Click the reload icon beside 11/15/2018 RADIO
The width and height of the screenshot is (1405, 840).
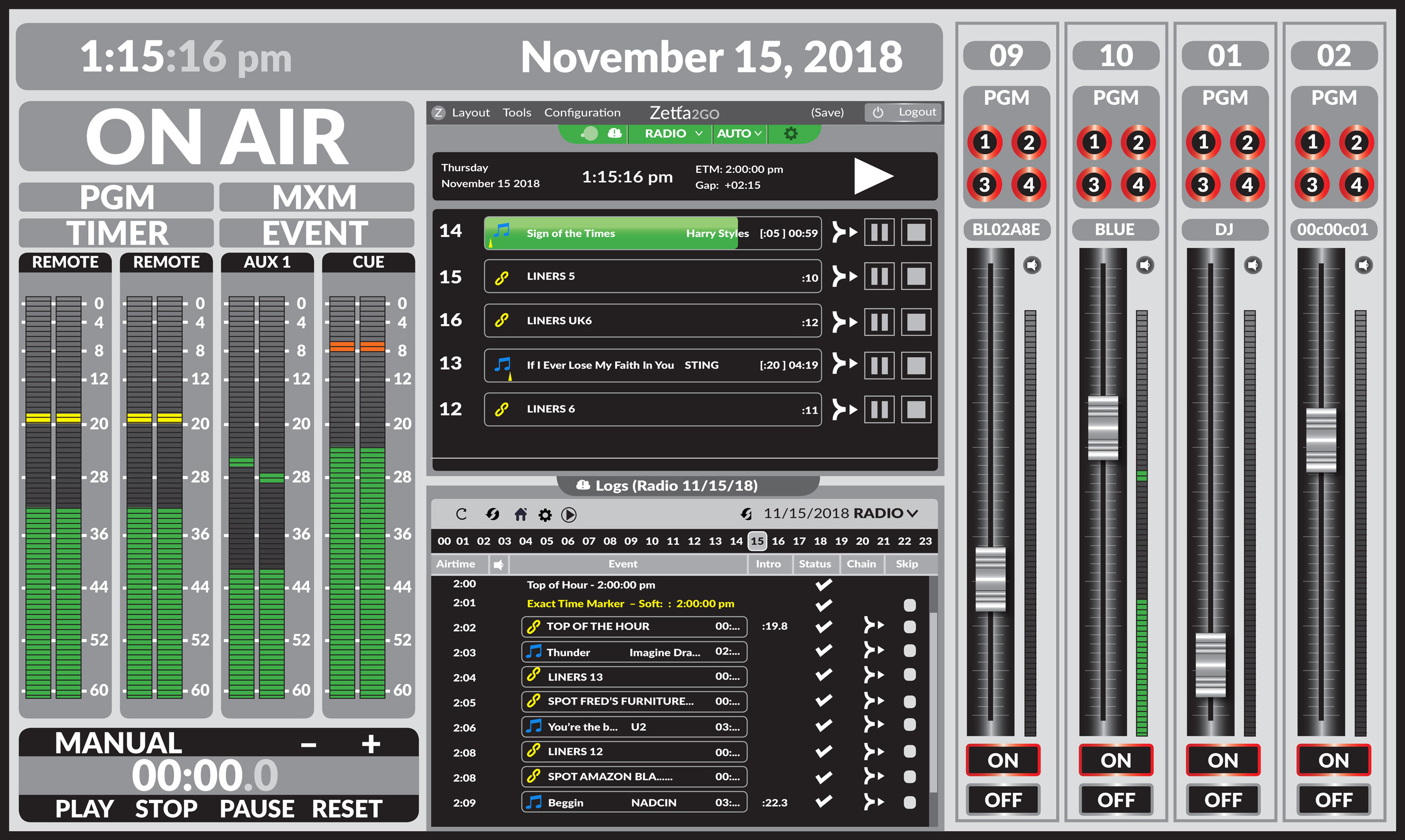746,514
